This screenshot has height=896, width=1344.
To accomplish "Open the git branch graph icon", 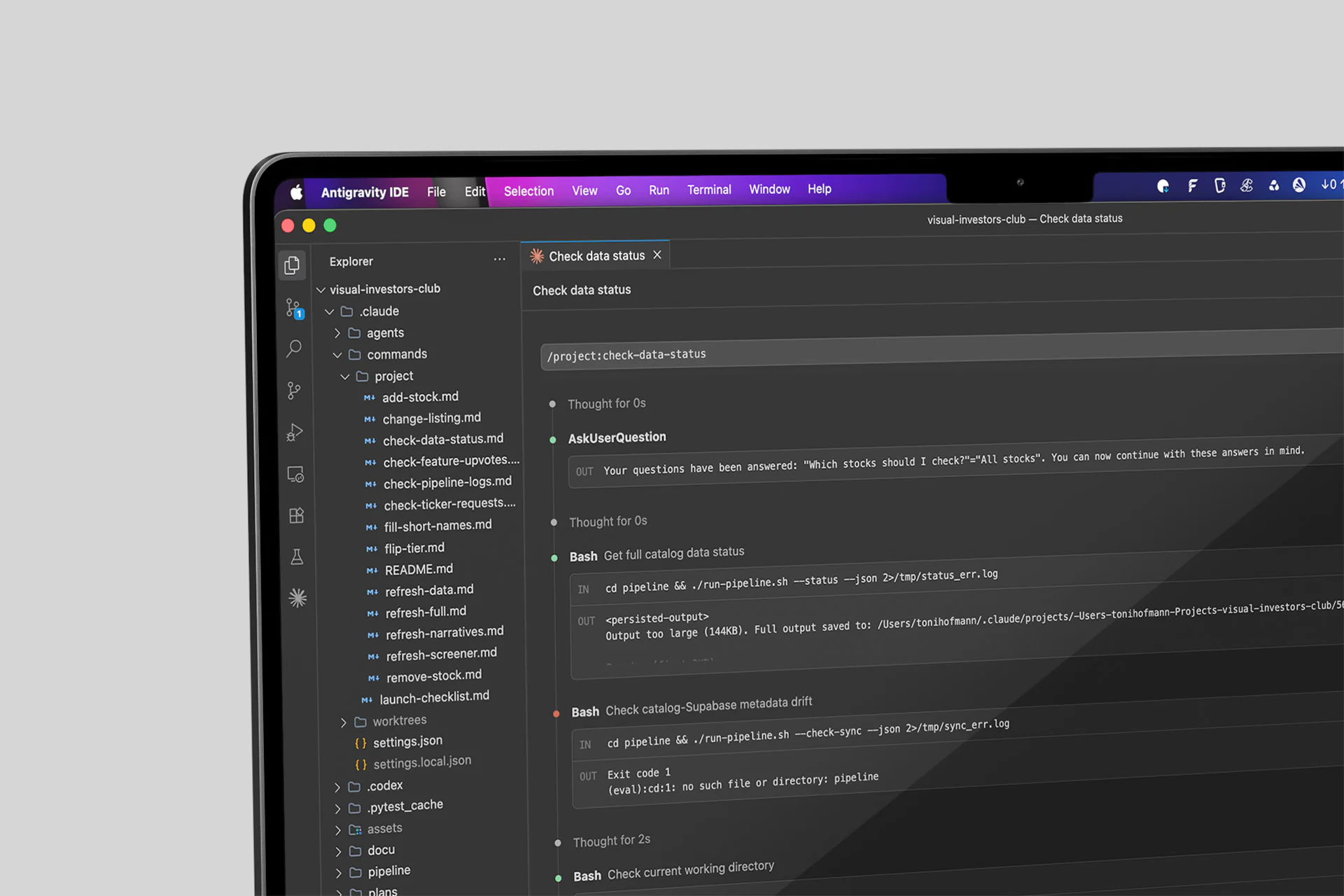I will (294, 391).
